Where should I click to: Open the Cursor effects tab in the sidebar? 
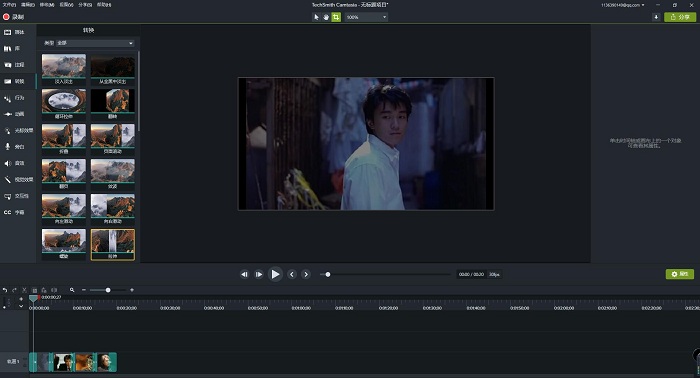[18, 130]
